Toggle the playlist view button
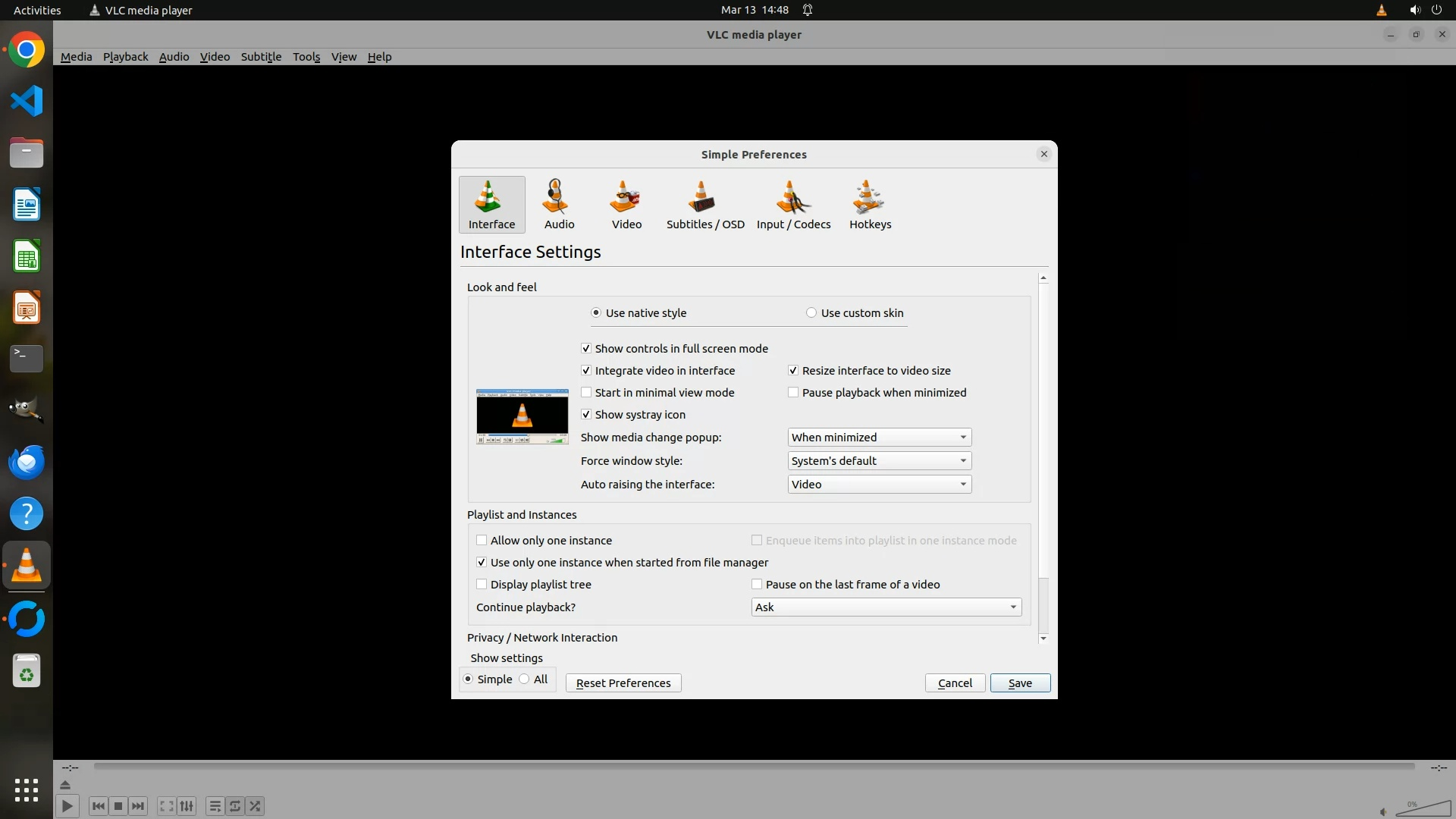 pos(215,806)
